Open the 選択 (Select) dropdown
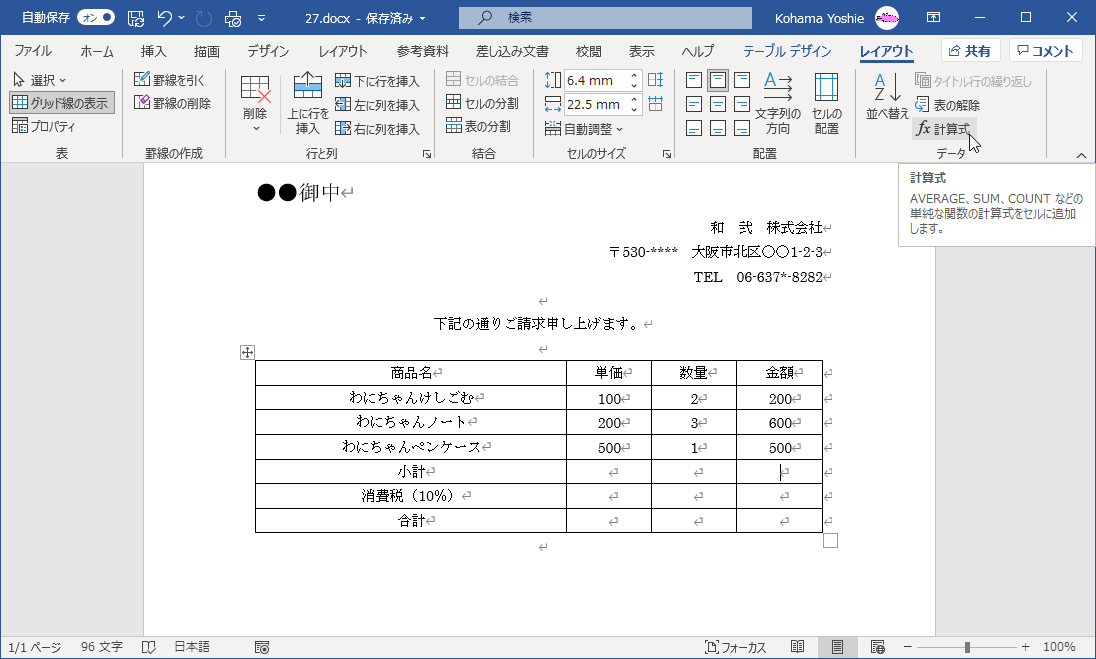 [40, 80]
